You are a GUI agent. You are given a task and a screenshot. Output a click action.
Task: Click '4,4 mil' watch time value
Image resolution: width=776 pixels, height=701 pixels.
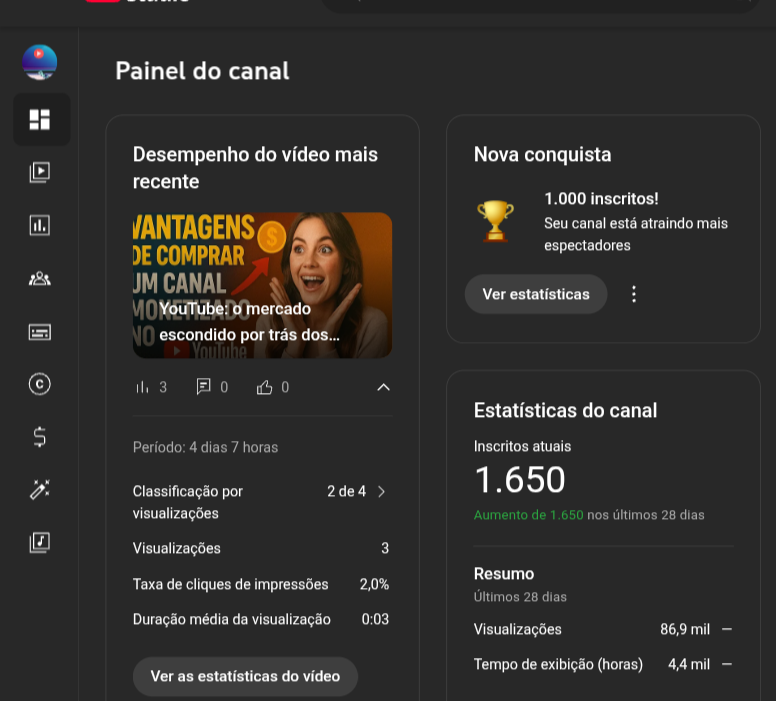[x=689, y=664]
